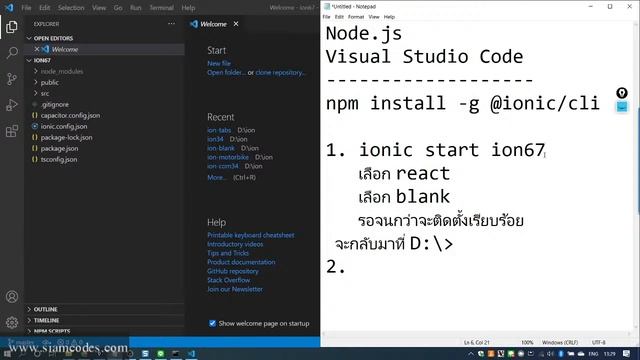Open recent project ion-motorbike
The width and height of the screenshot is (640, 360).
[x=228, y=157]
